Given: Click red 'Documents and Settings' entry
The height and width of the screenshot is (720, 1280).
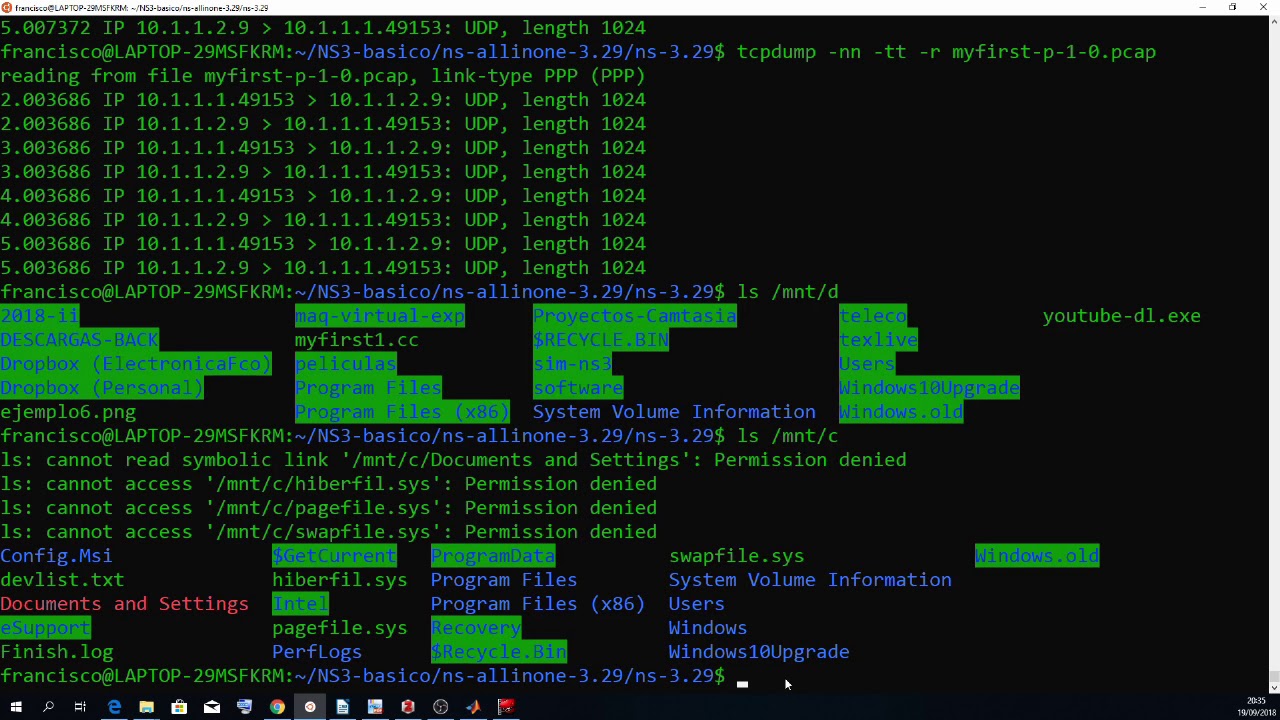Looking at the screenshot, I should point(124,604).
